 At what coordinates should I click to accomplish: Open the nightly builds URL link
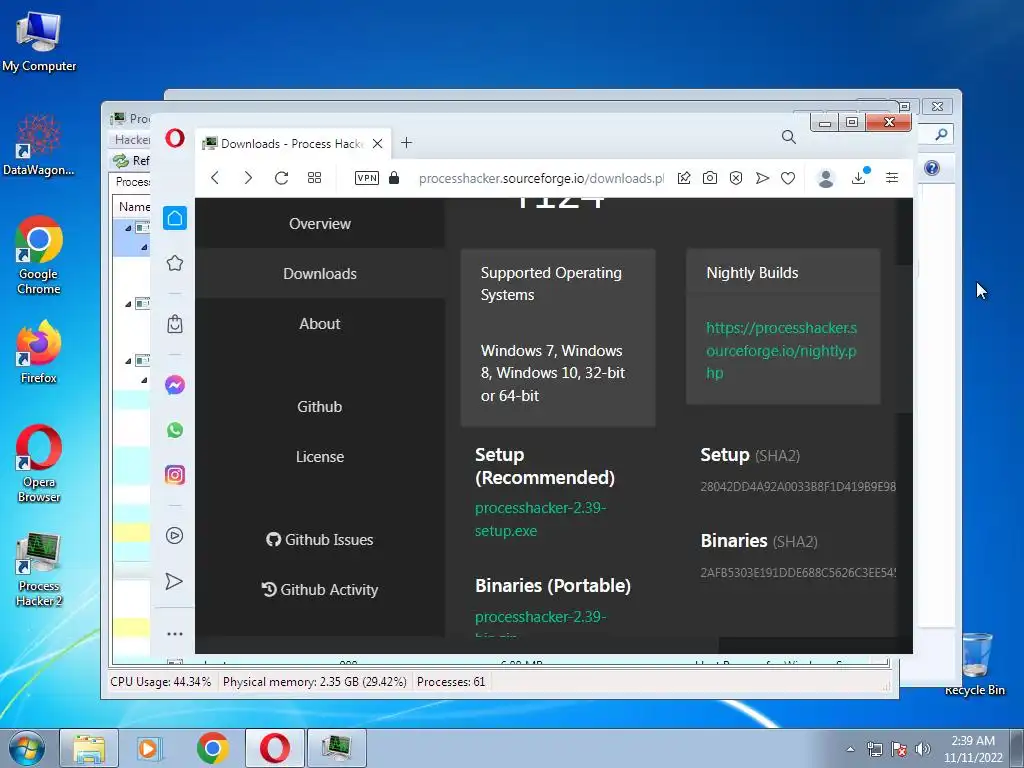781,350
